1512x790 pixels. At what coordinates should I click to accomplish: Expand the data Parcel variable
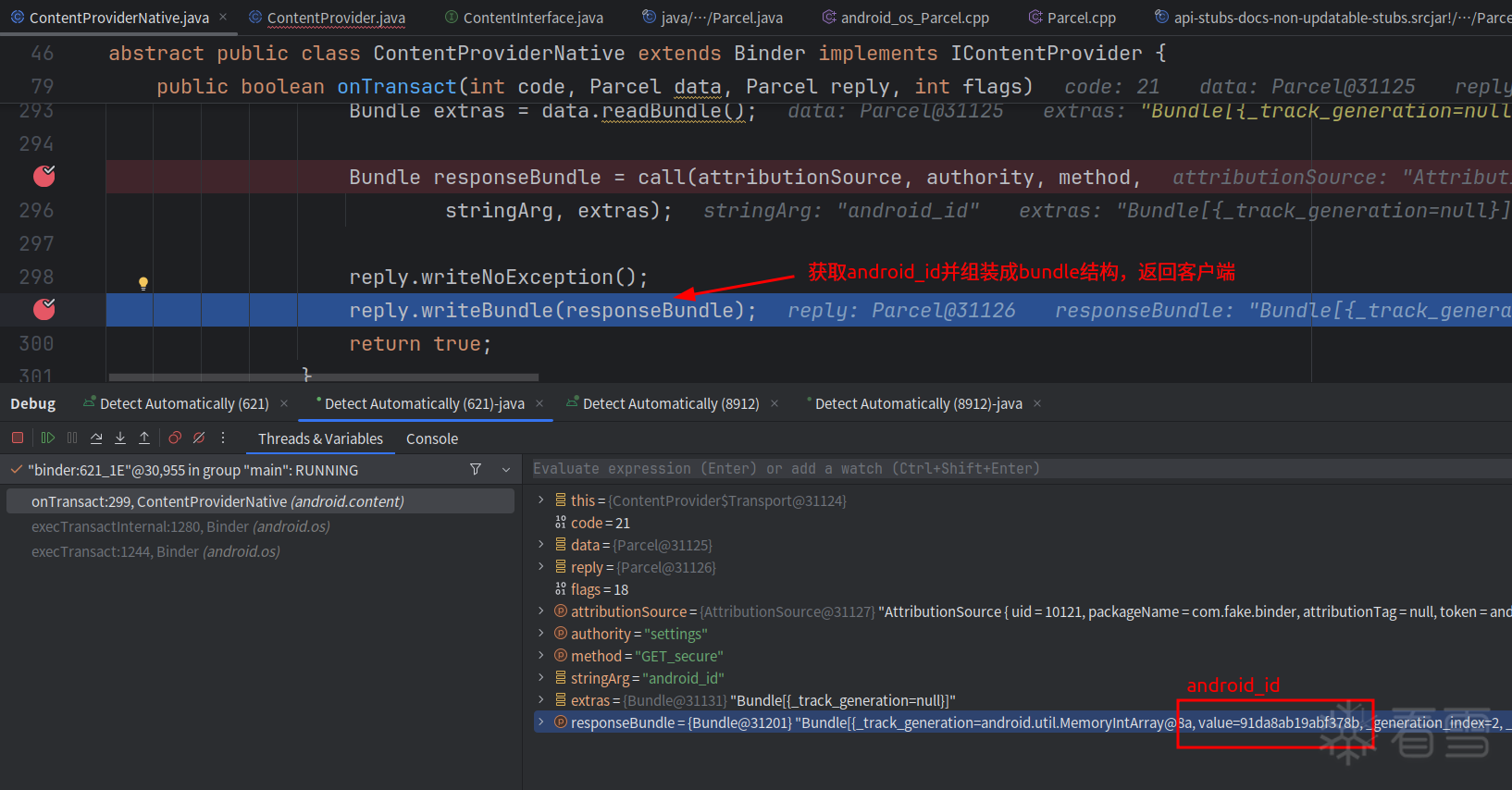541,545
